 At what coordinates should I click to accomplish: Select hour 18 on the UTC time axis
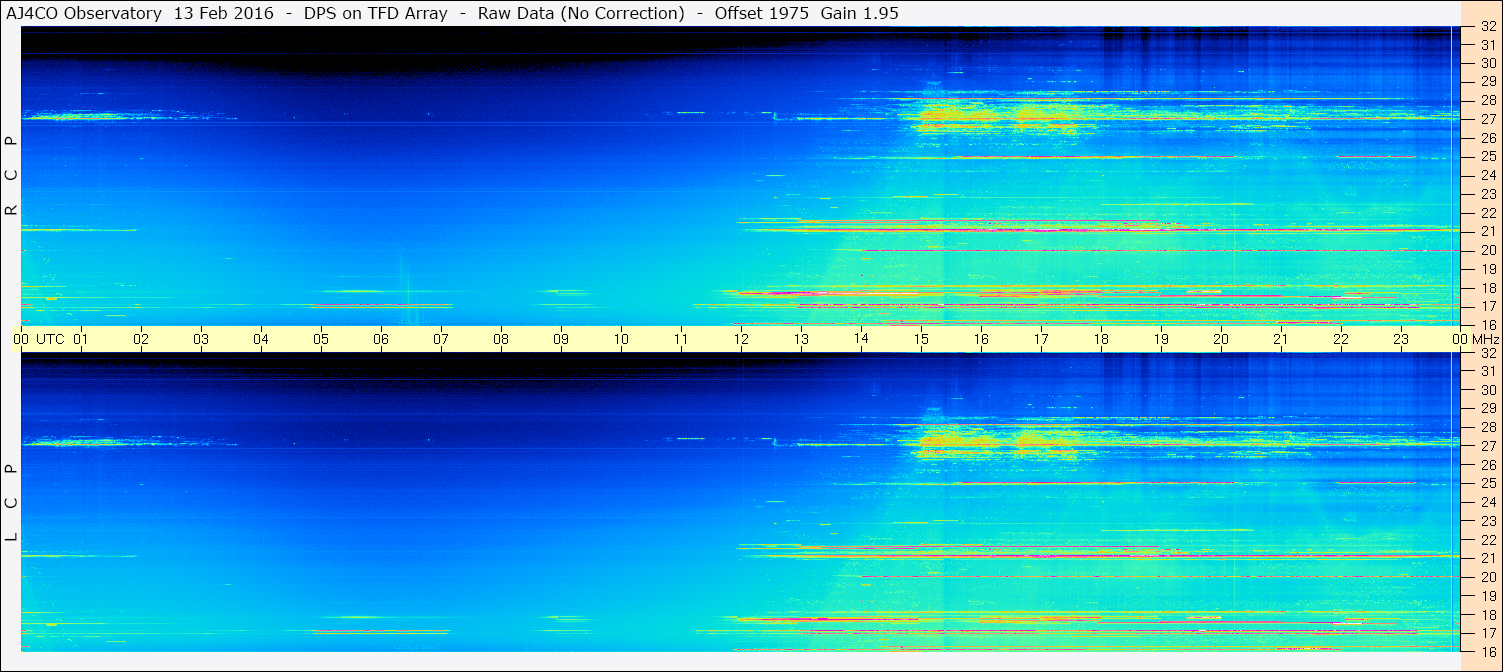(x=1101, y=339)
